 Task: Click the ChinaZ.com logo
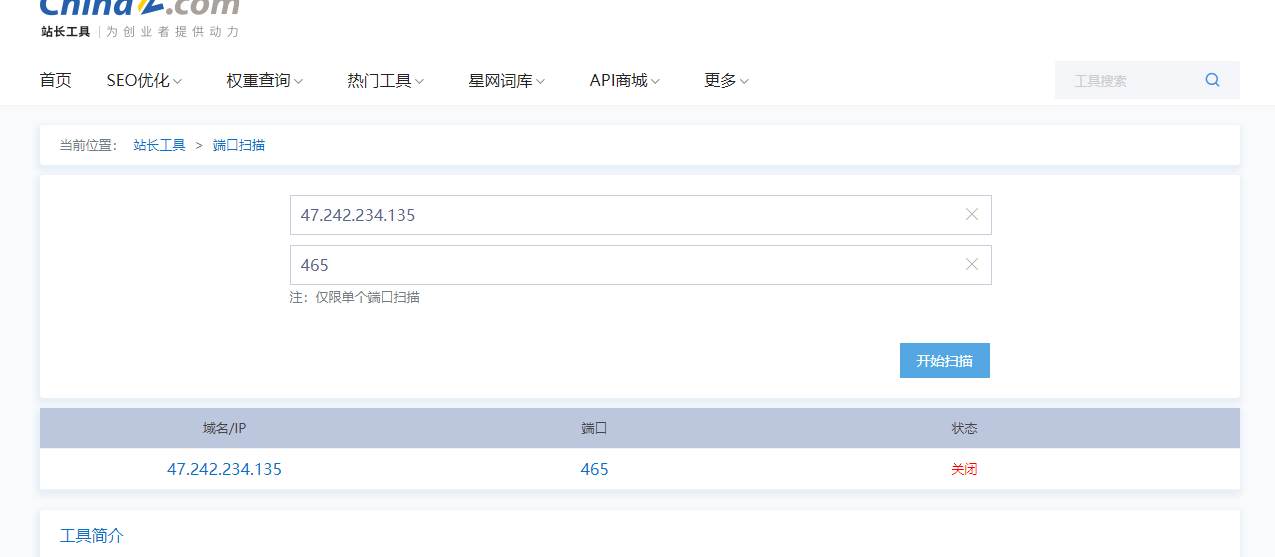[x=140, y=7]
